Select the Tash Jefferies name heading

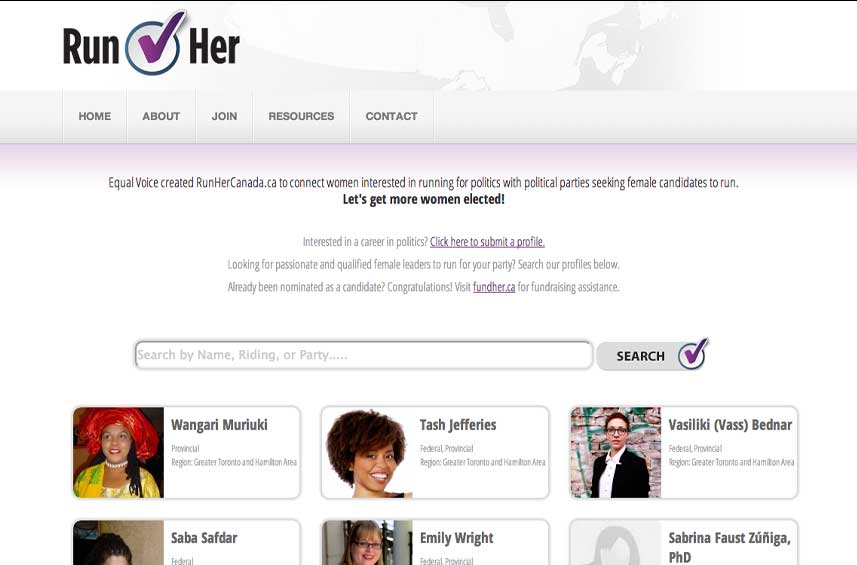(x=458, y=425)
